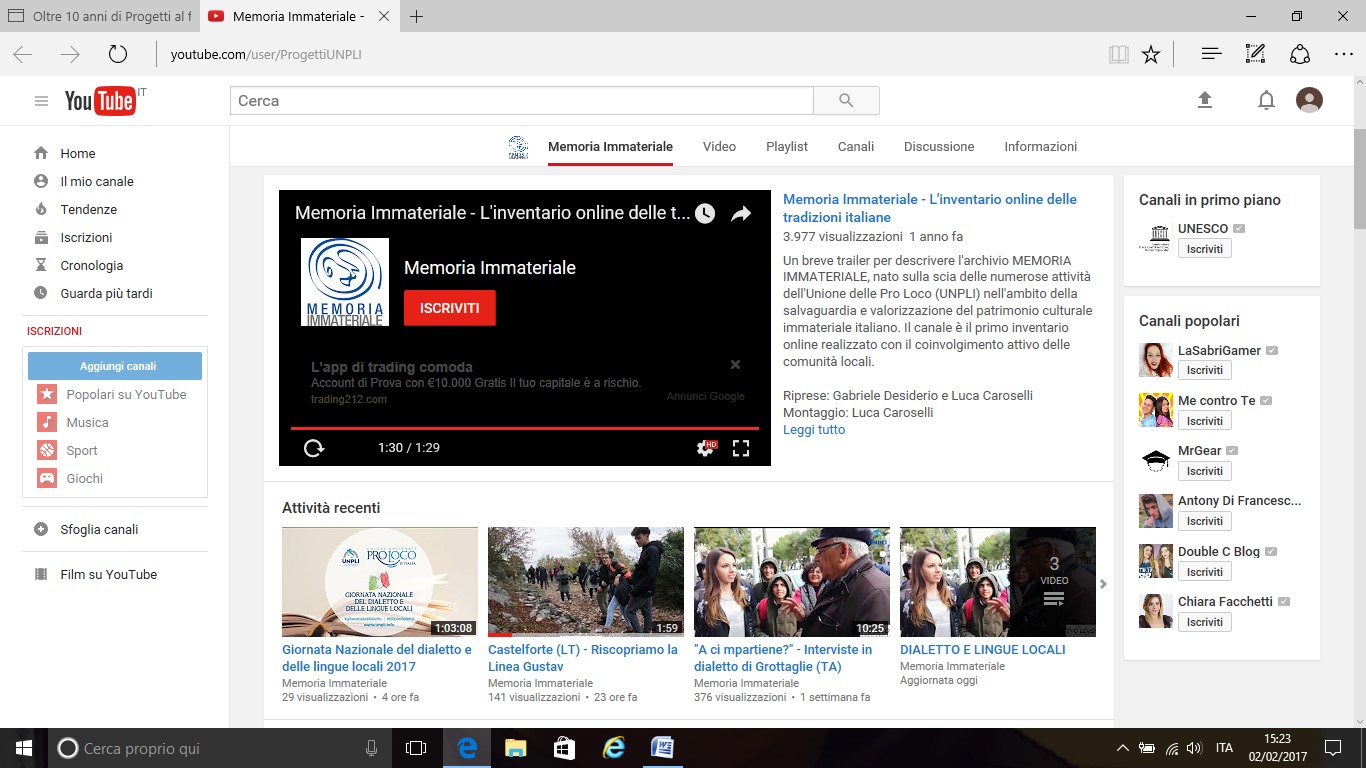Open the DIALETTO E LINGUE LOCALI playlist thumbnail
The height and width of the screenshot is (768, 1366).
point(998,582)
